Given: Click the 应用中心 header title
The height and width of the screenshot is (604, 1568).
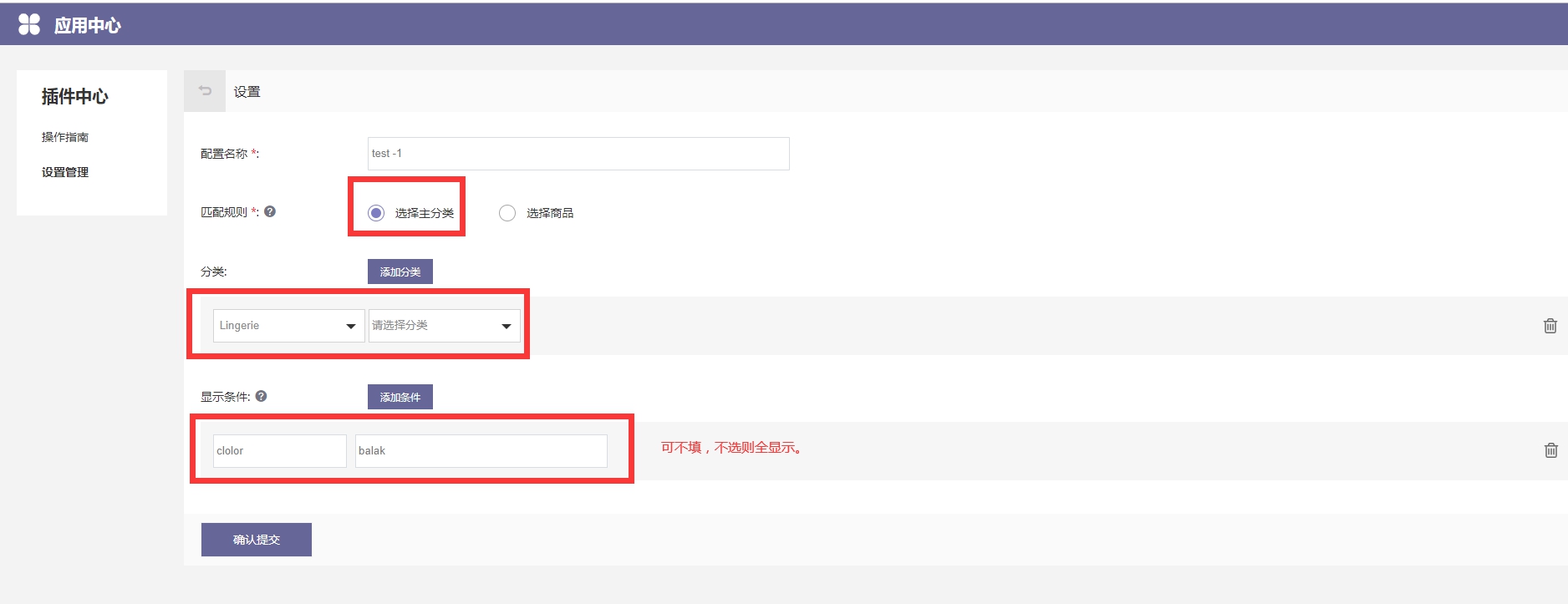Looking at the screenshot, I should pyautogui.click(x=88, y=26).
